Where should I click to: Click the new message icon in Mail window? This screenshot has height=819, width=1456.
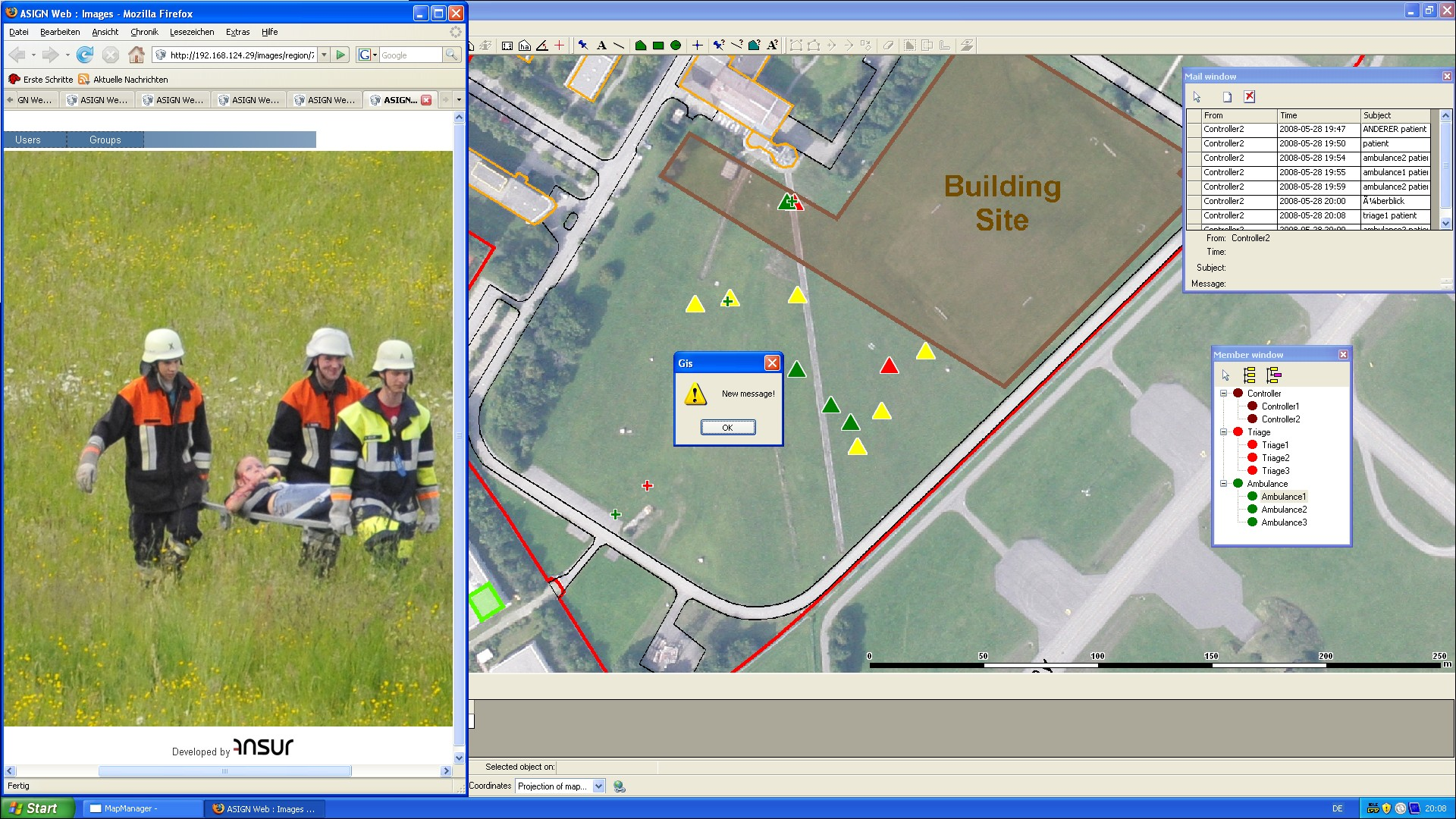point(1227,97)
